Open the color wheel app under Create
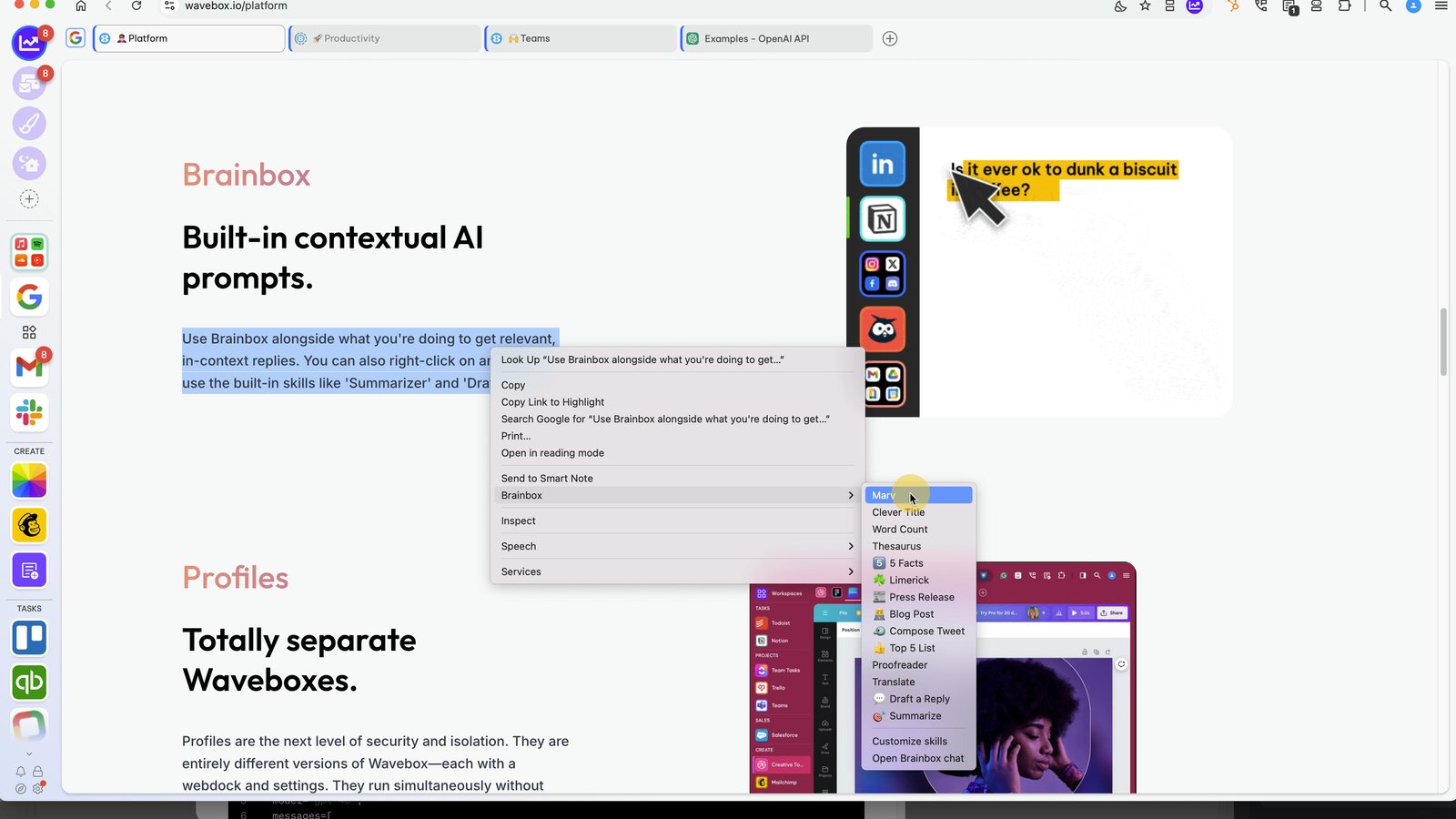The image size is (1456, 819). tap(29, 480)
